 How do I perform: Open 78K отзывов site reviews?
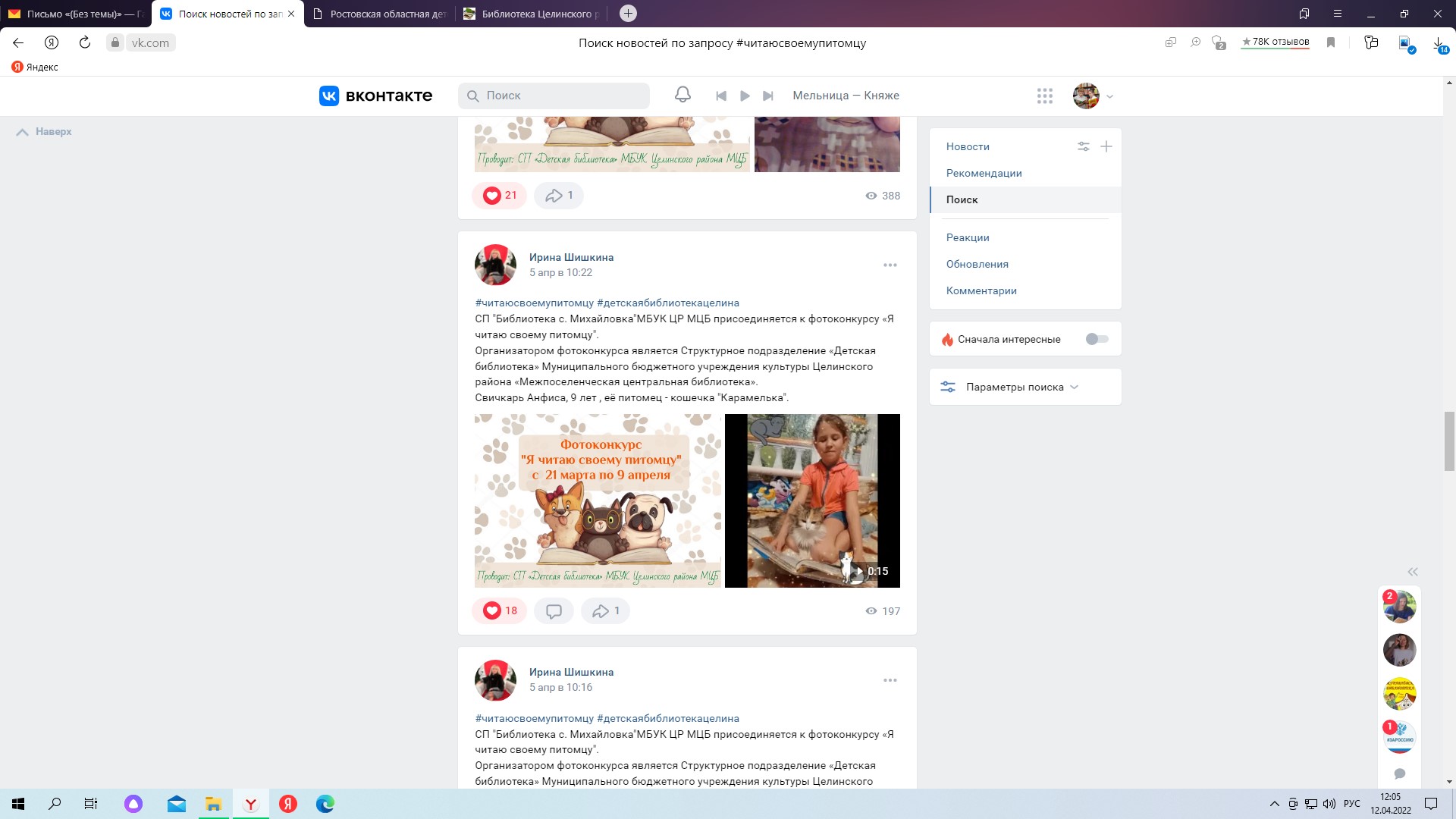(1276, 42)
